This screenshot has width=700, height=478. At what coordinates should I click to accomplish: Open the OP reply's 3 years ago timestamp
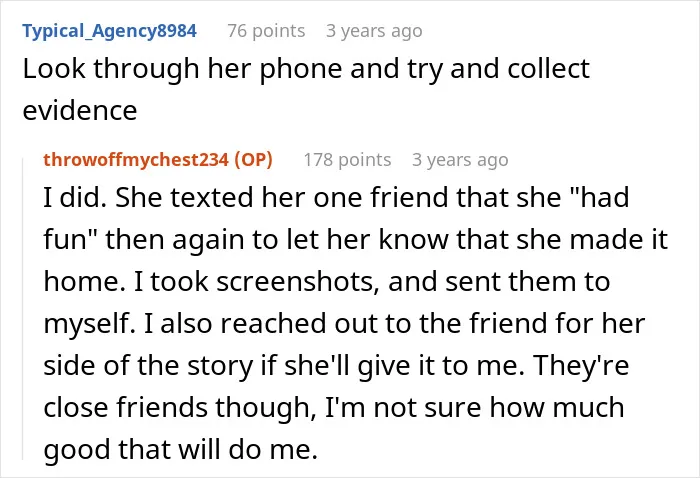point(460,160)
